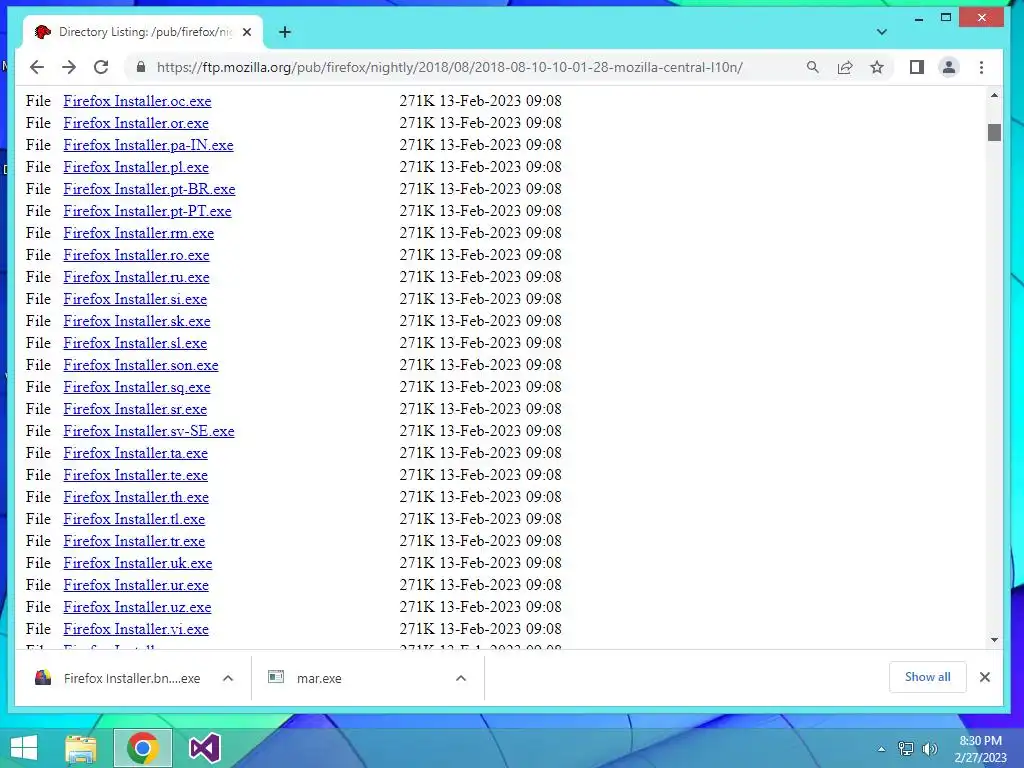
Task: Launch Visual Studio from taskbar
Action: (204, 748)
